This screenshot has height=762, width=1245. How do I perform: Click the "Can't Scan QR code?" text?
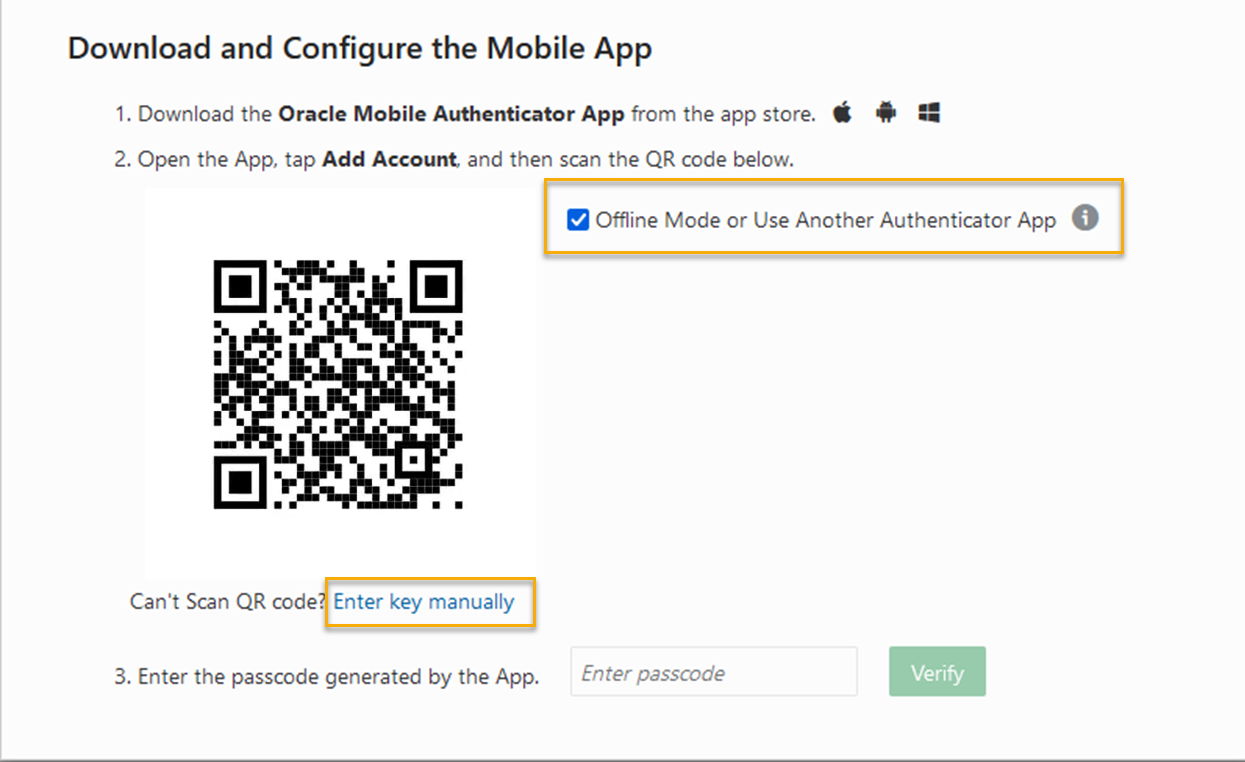coord(229,602)
